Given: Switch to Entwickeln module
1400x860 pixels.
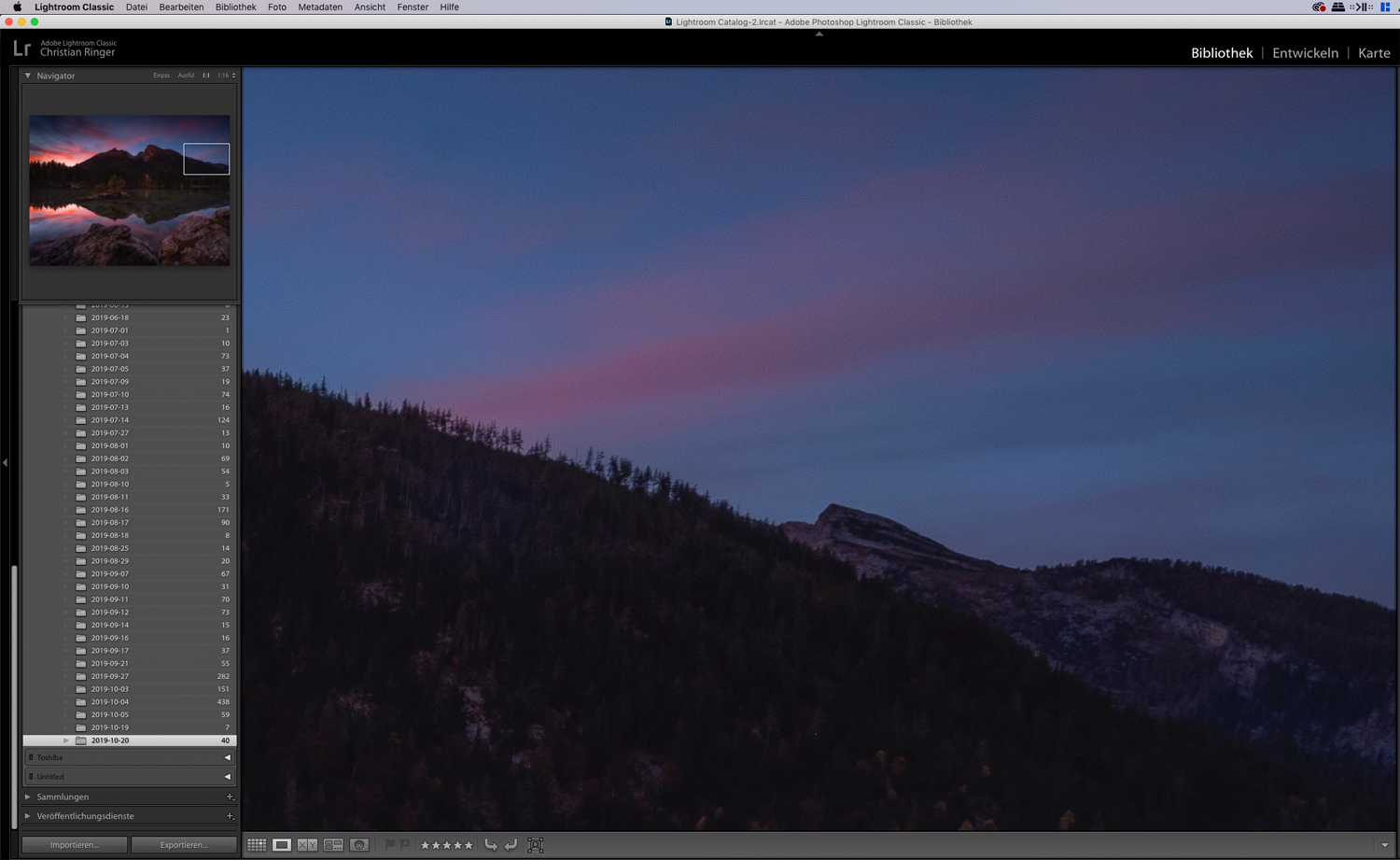Looking at the screenshot, I should click(x=1305, y=53).
